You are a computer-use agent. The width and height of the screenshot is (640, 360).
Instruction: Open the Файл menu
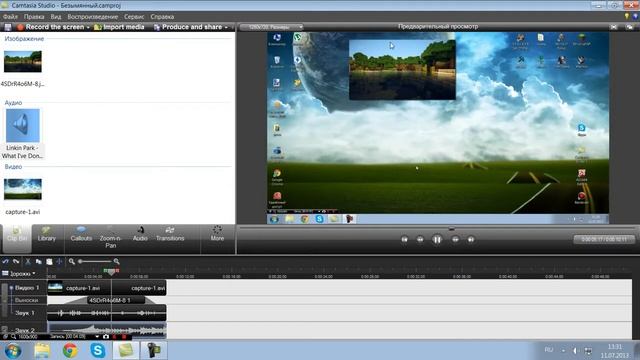(10, 17)
